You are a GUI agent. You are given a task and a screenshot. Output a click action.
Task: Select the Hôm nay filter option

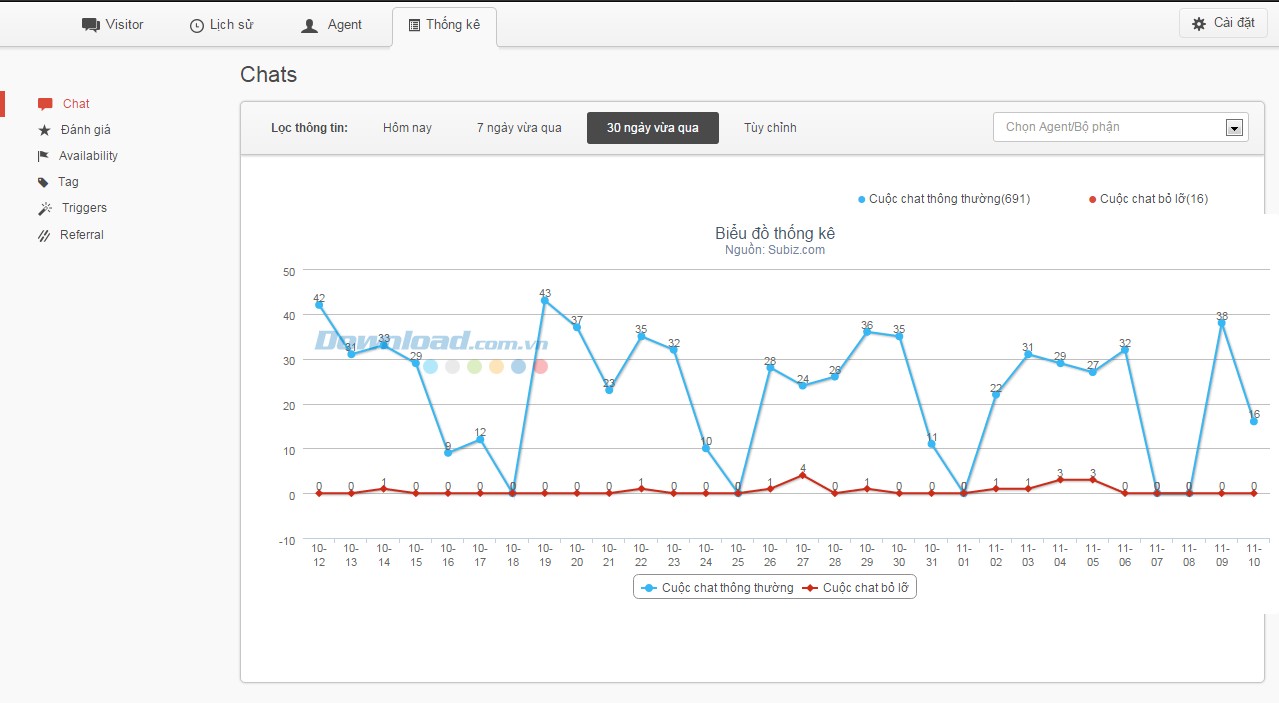(407, 128)
